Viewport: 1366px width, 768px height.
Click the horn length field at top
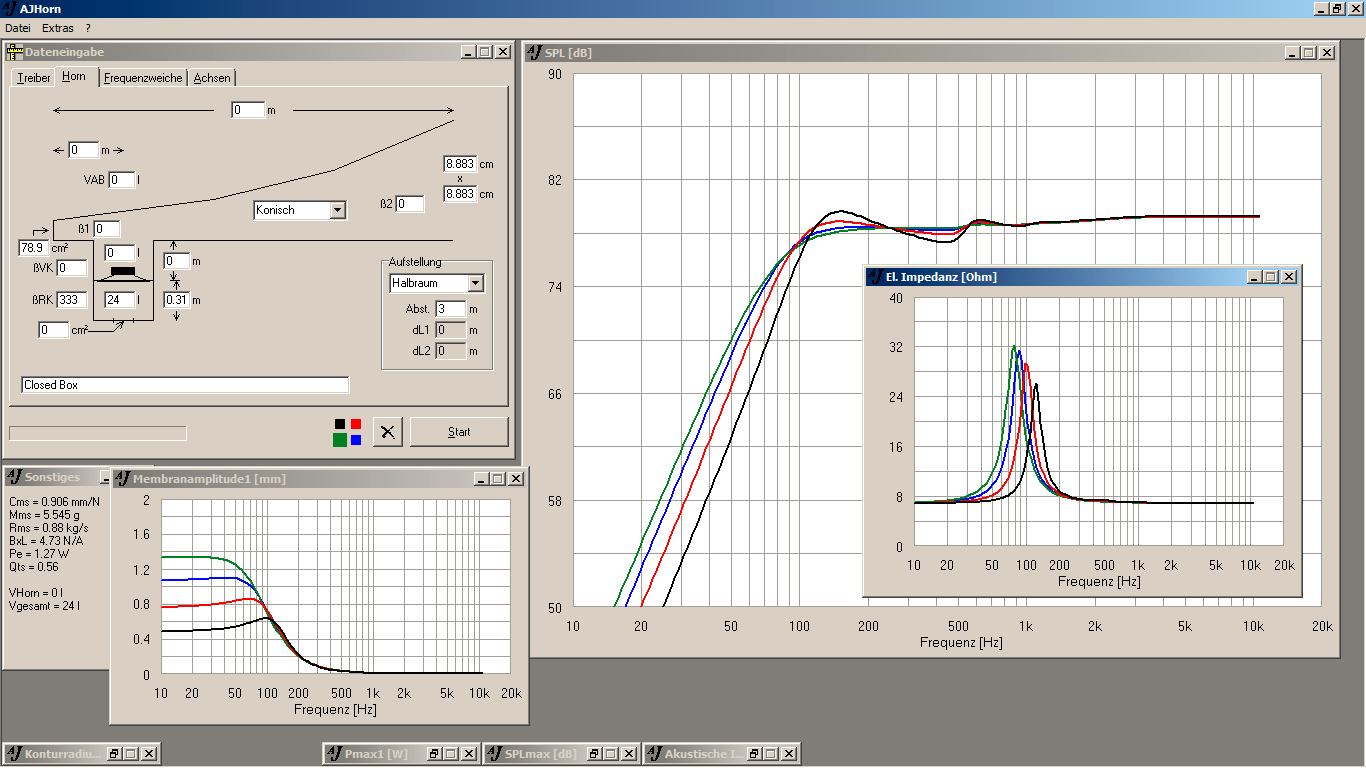tap(248, 110)
